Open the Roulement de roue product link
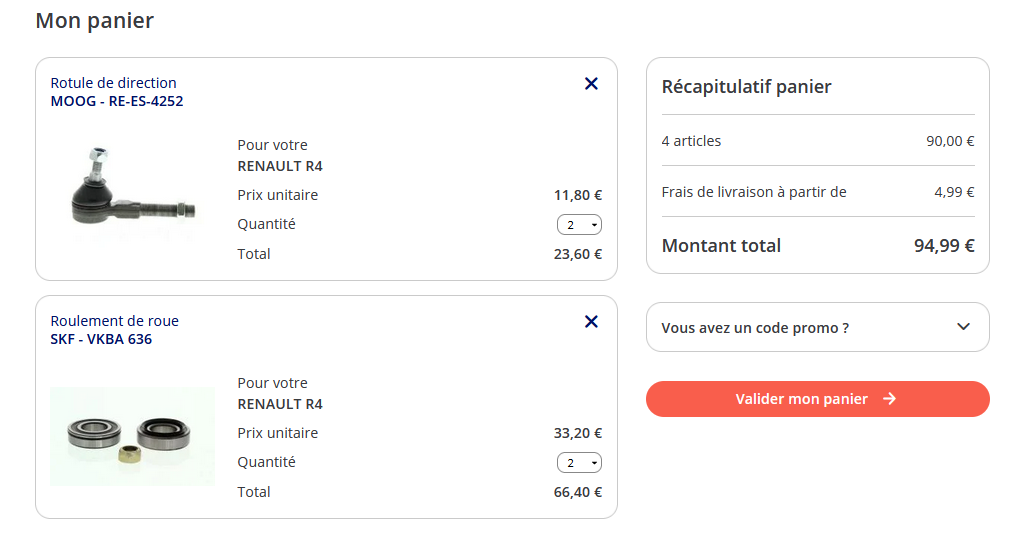Image resolution: width=1030 pixels, height=536 pixels. [x=114, y=321]
